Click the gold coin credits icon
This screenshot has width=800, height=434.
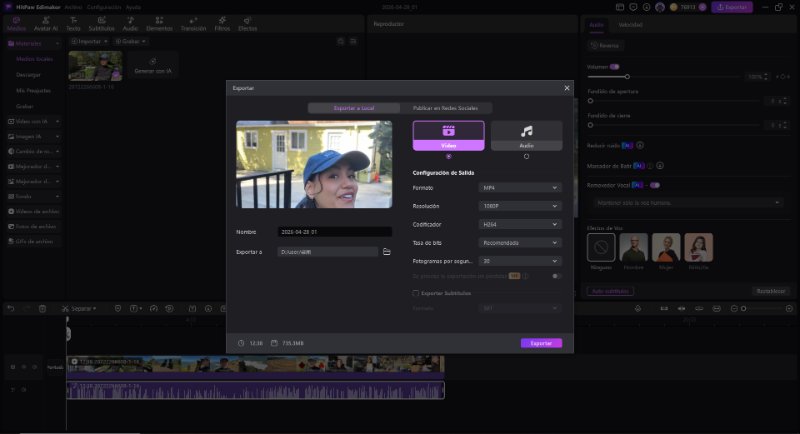(673, 7)
